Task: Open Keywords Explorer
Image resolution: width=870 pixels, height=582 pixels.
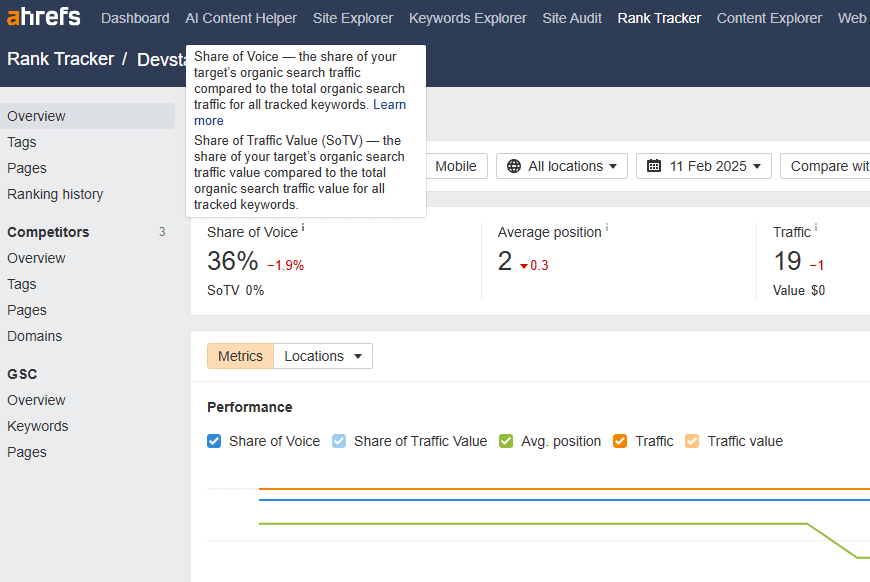Action: (468, 18)
